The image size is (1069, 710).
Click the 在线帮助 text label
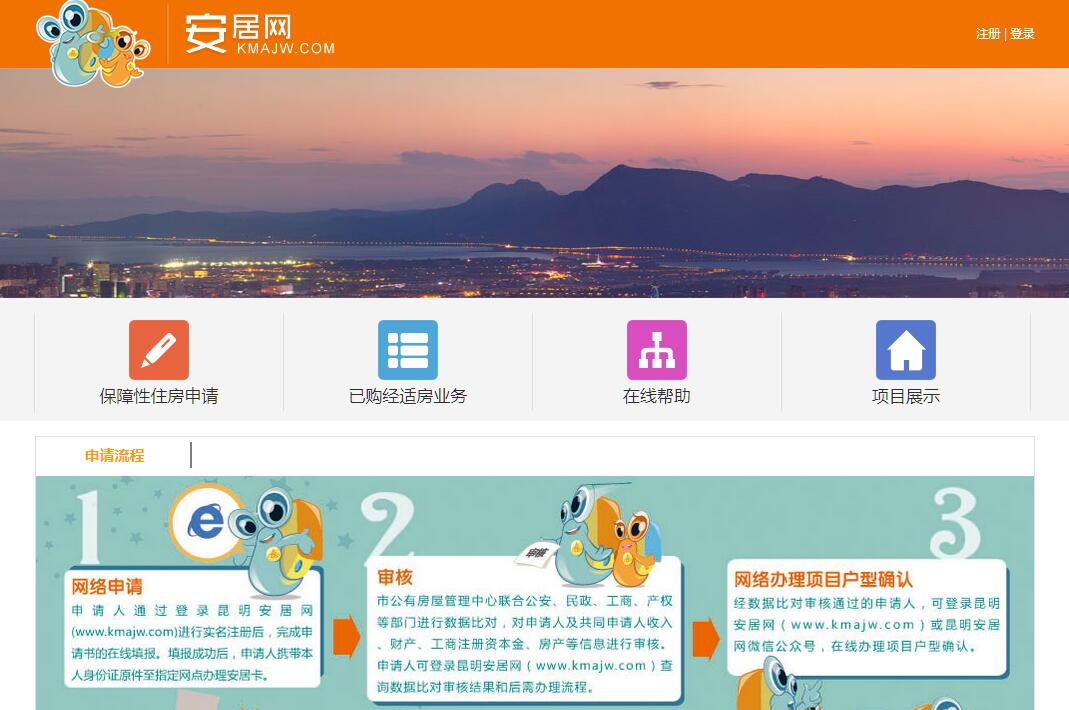tap(656, 396)
